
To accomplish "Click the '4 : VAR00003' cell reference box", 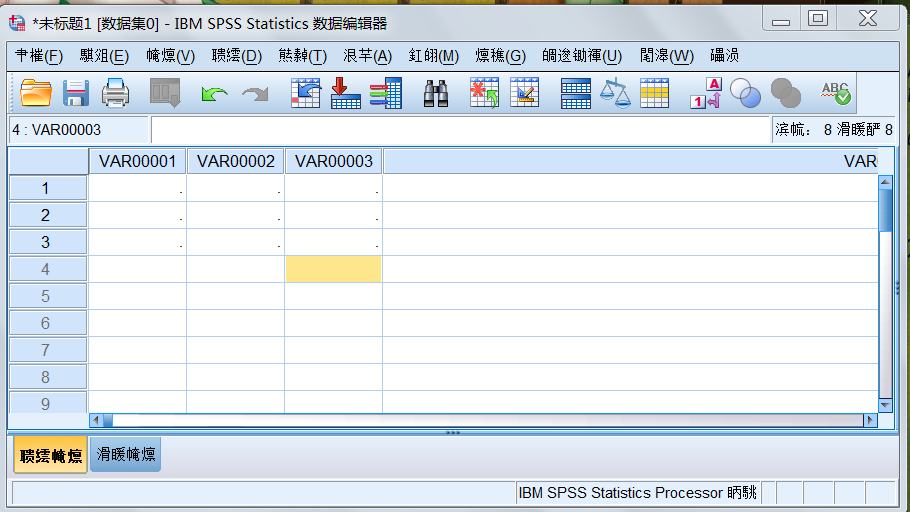I will pos(78,129).
